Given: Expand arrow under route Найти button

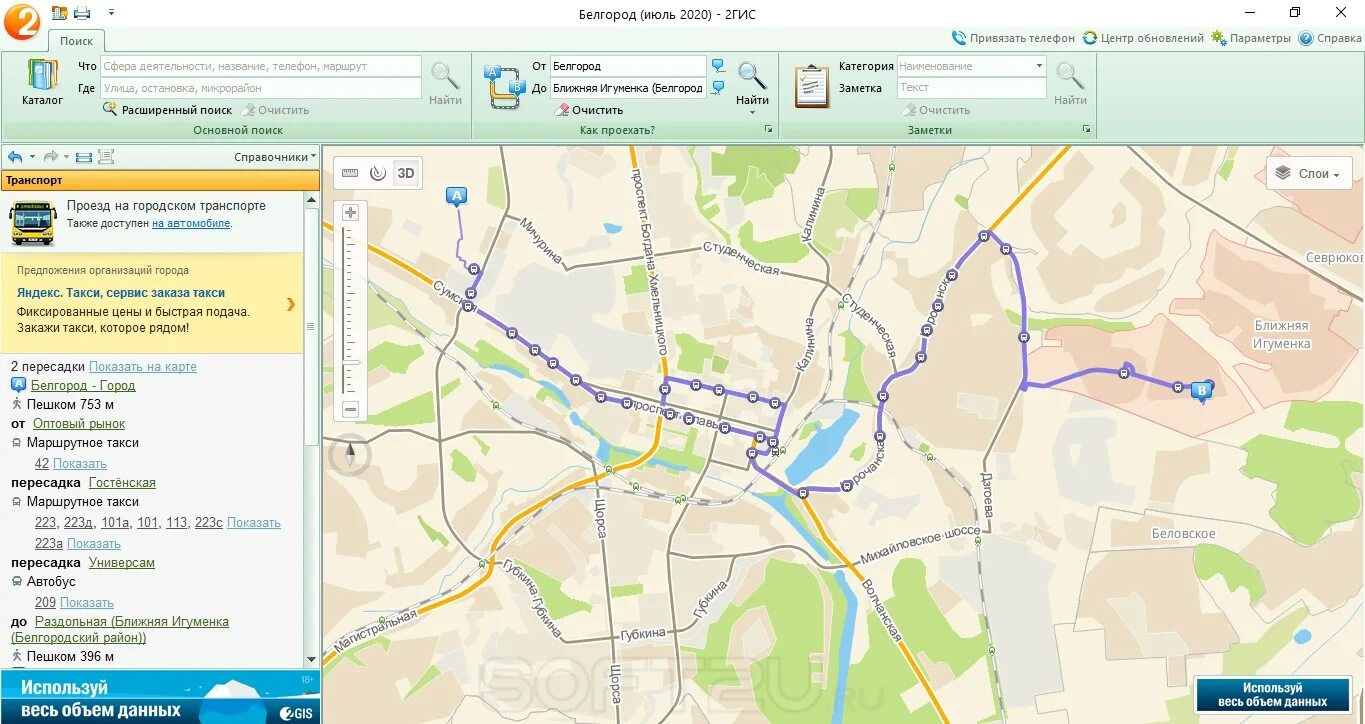Looking at the screenshot, I should coord(752,112).
